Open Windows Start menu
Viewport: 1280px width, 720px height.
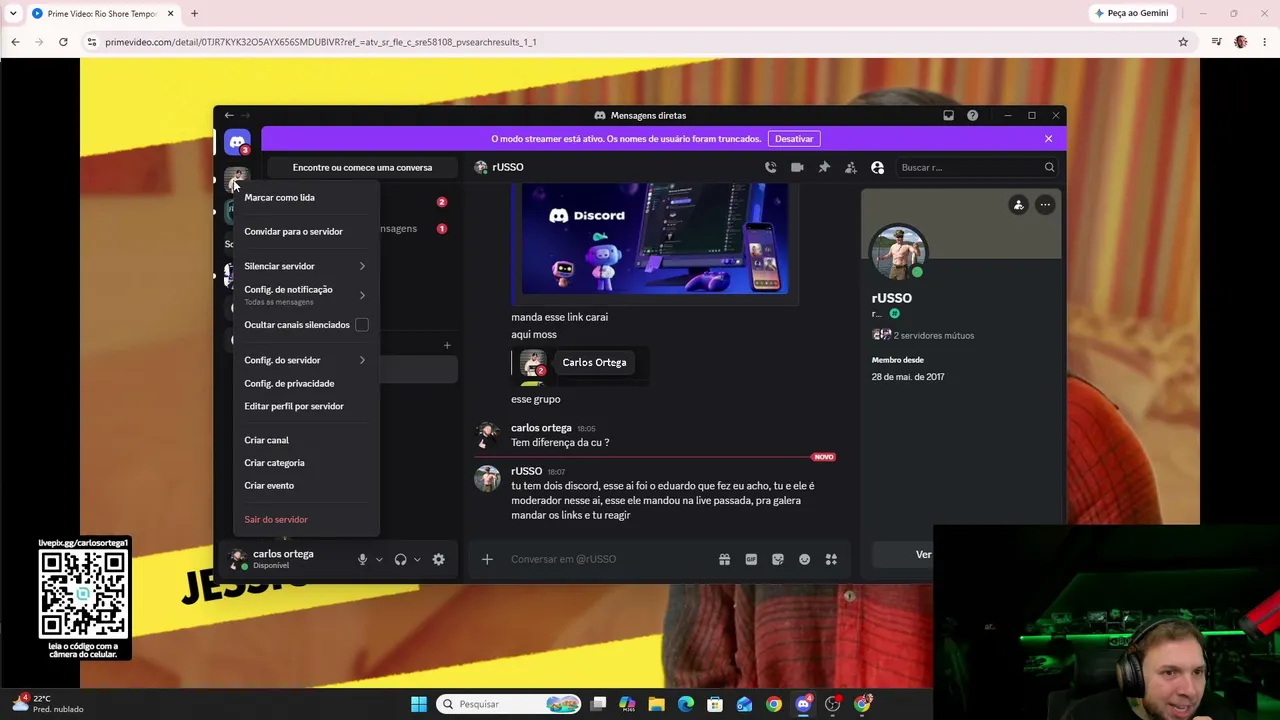click(419, 704)
